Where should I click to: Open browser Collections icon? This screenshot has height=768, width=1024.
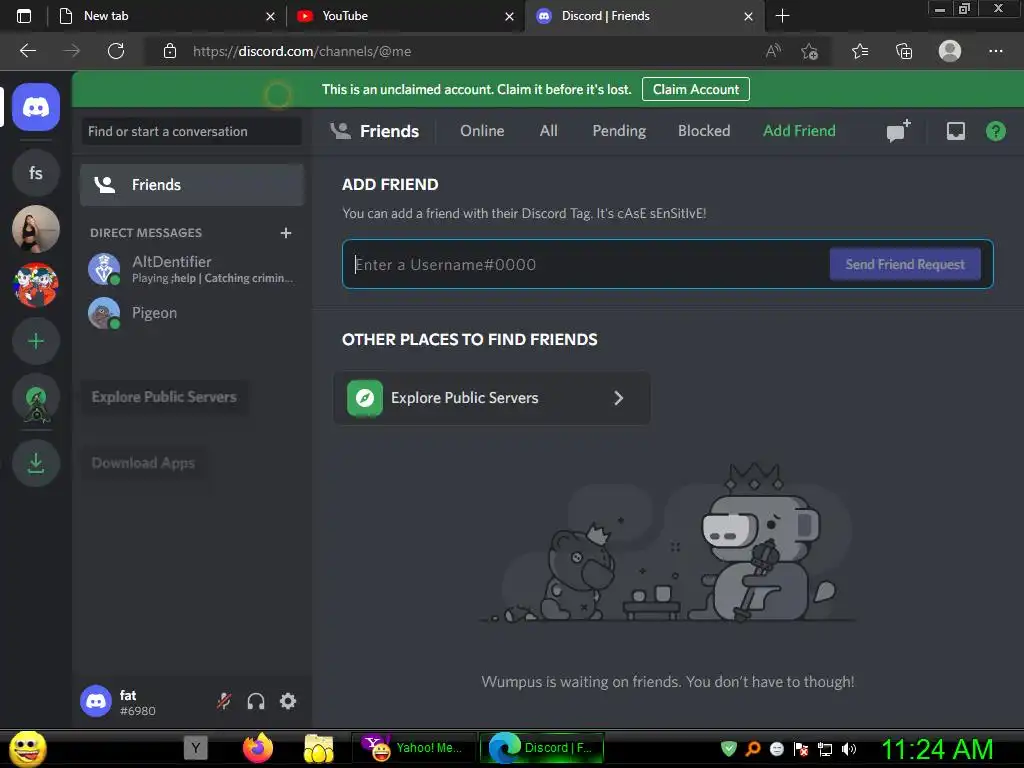(904, 51)
